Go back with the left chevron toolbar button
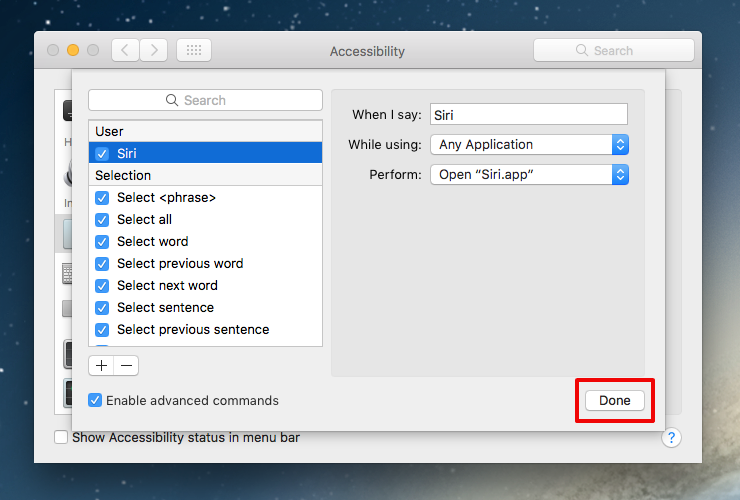This screenshot has width=740, height=500. pyautogui.click(x=125, y=50)
